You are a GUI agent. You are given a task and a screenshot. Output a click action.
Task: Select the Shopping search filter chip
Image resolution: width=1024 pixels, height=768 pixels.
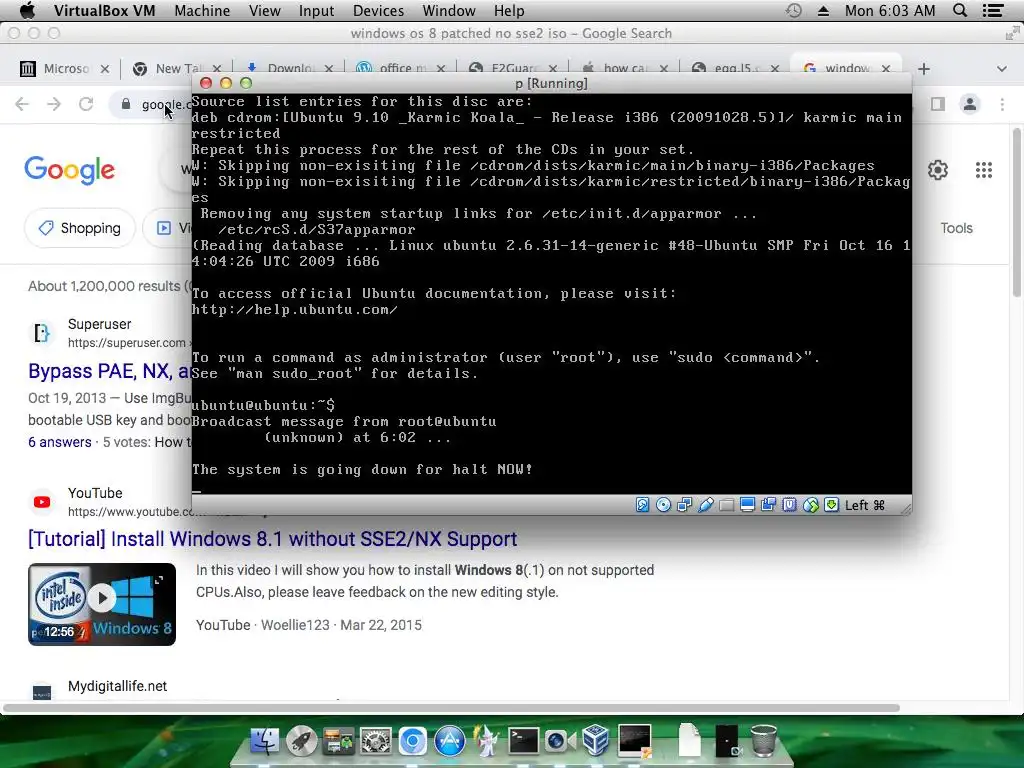[x=80, y=228]
